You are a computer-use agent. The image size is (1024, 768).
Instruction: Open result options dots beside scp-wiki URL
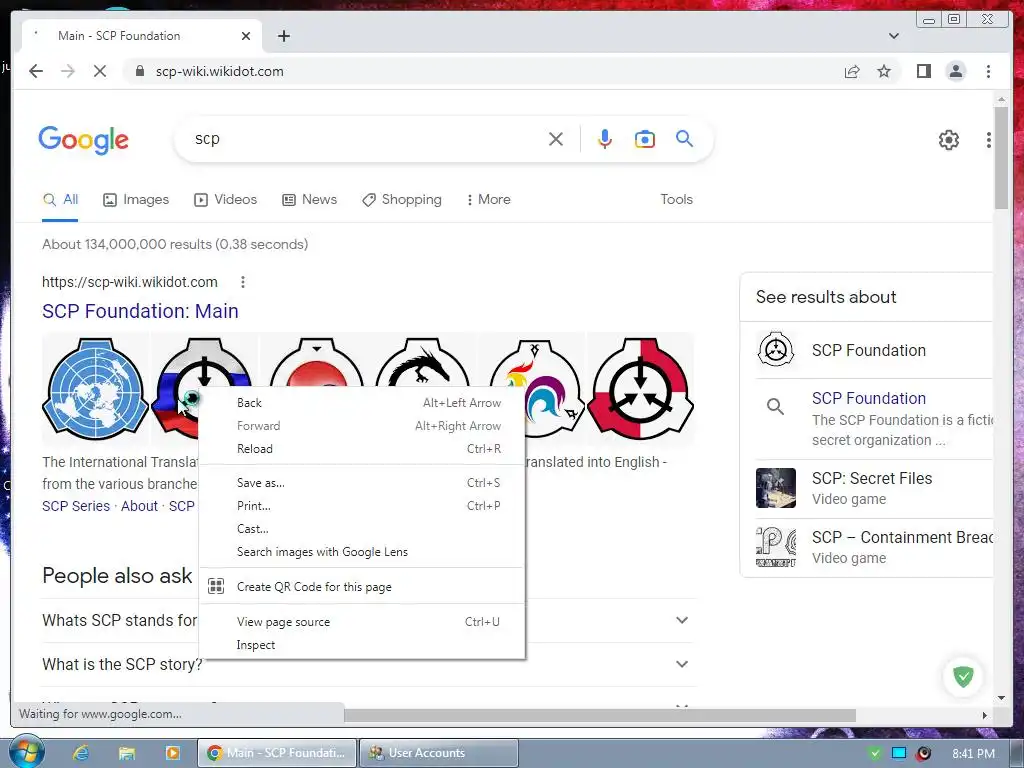point(243,282)
